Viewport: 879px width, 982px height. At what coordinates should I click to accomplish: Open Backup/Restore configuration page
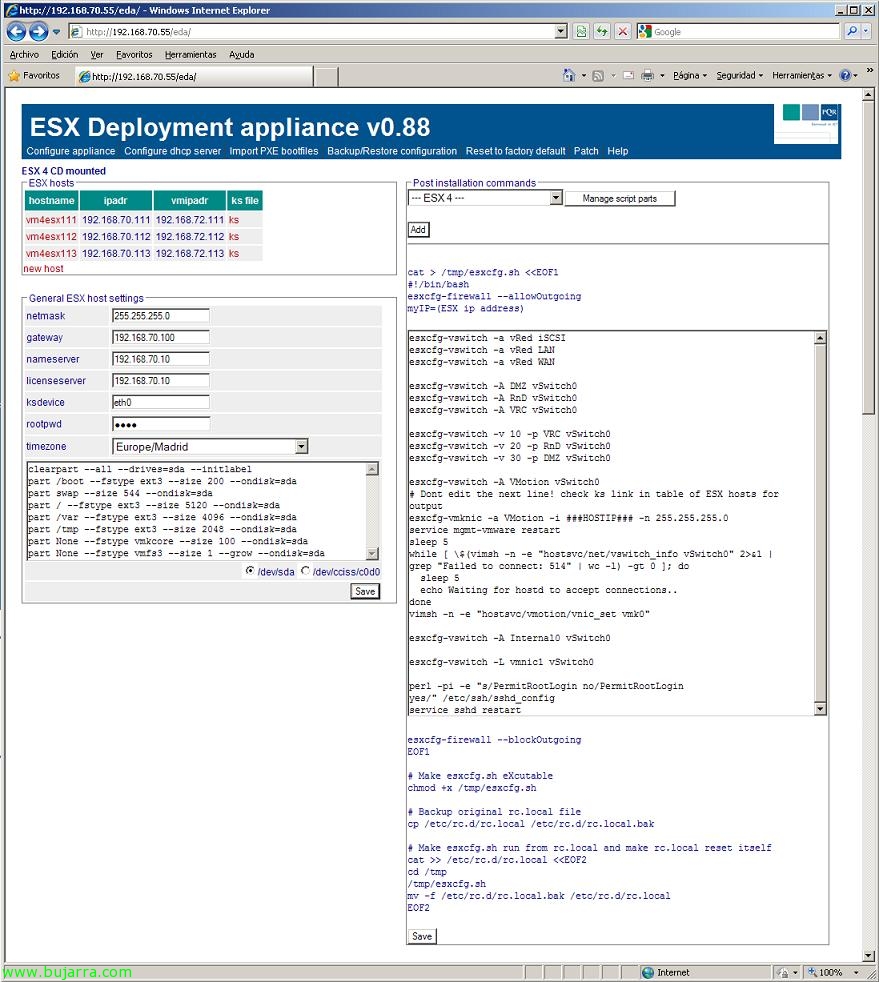392,151
